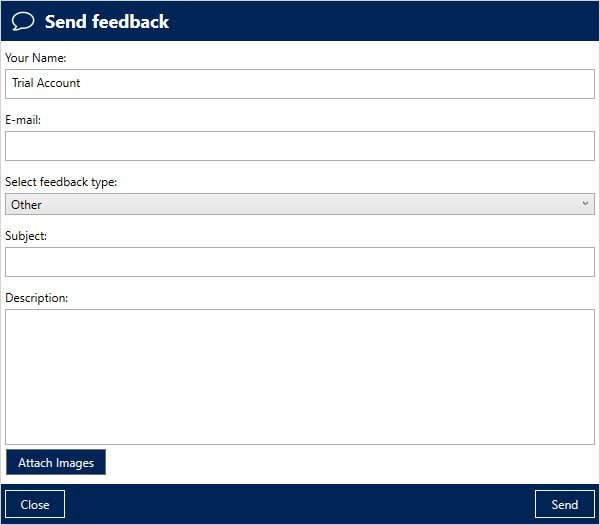Focus the Your Name input field

(300, 84)
